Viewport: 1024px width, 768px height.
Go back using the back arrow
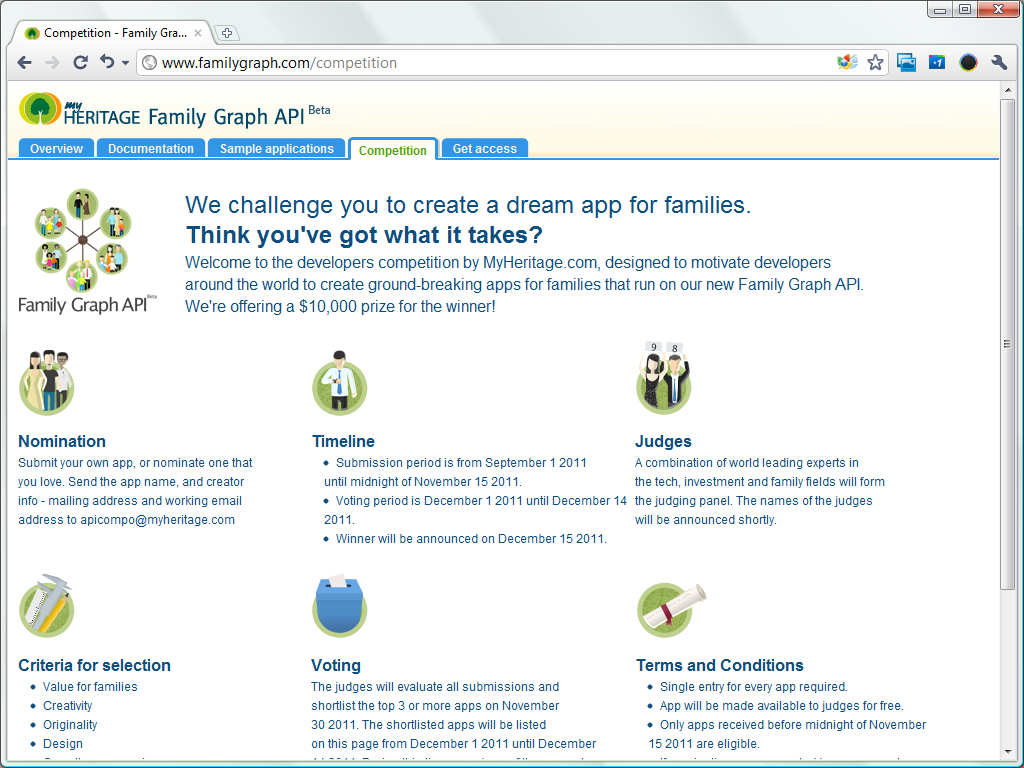25,62
